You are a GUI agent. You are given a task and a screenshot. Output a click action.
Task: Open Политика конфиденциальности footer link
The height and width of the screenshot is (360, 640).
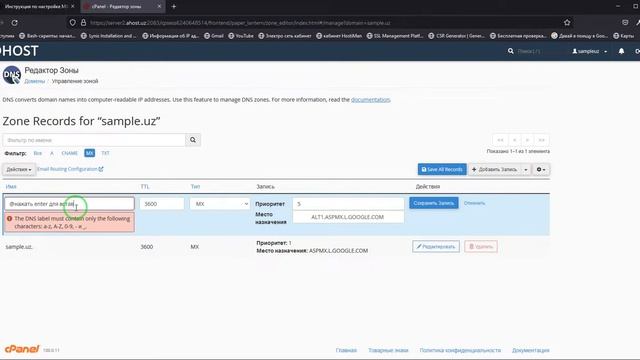coord(460,350)
